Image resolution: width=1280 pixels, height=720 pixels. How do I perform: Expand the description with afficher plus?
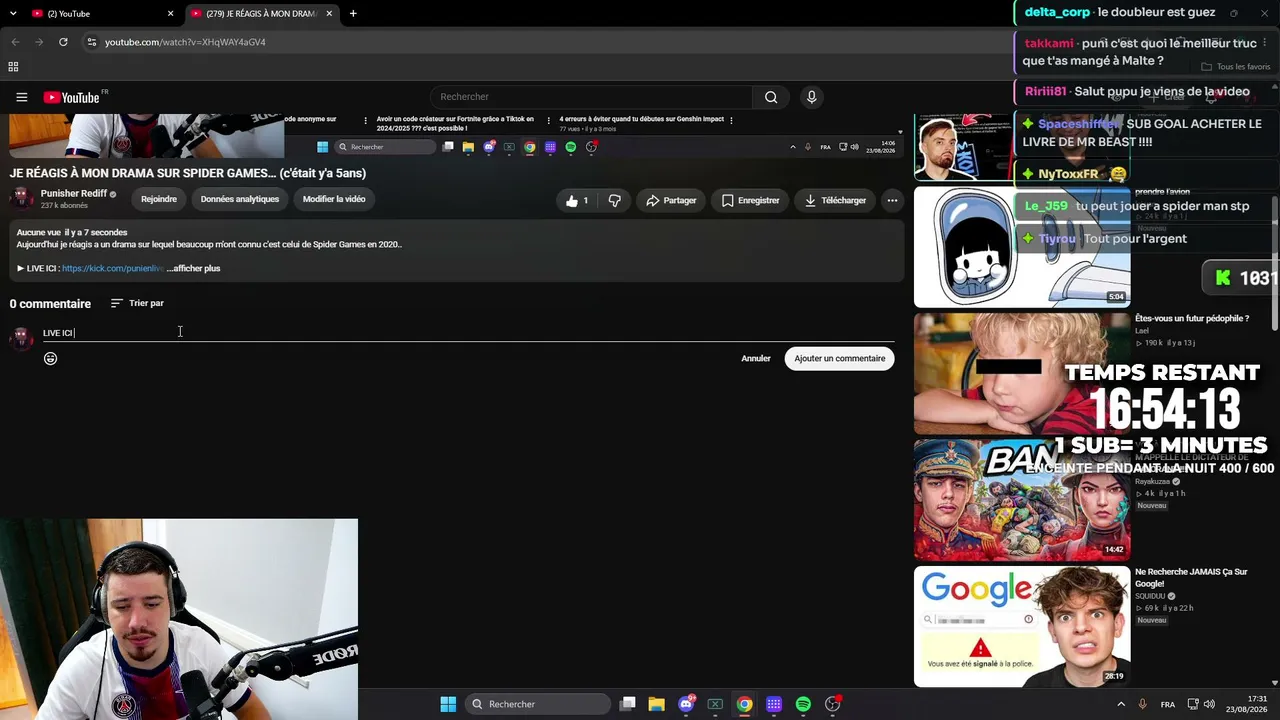click(x=194, y=268)
